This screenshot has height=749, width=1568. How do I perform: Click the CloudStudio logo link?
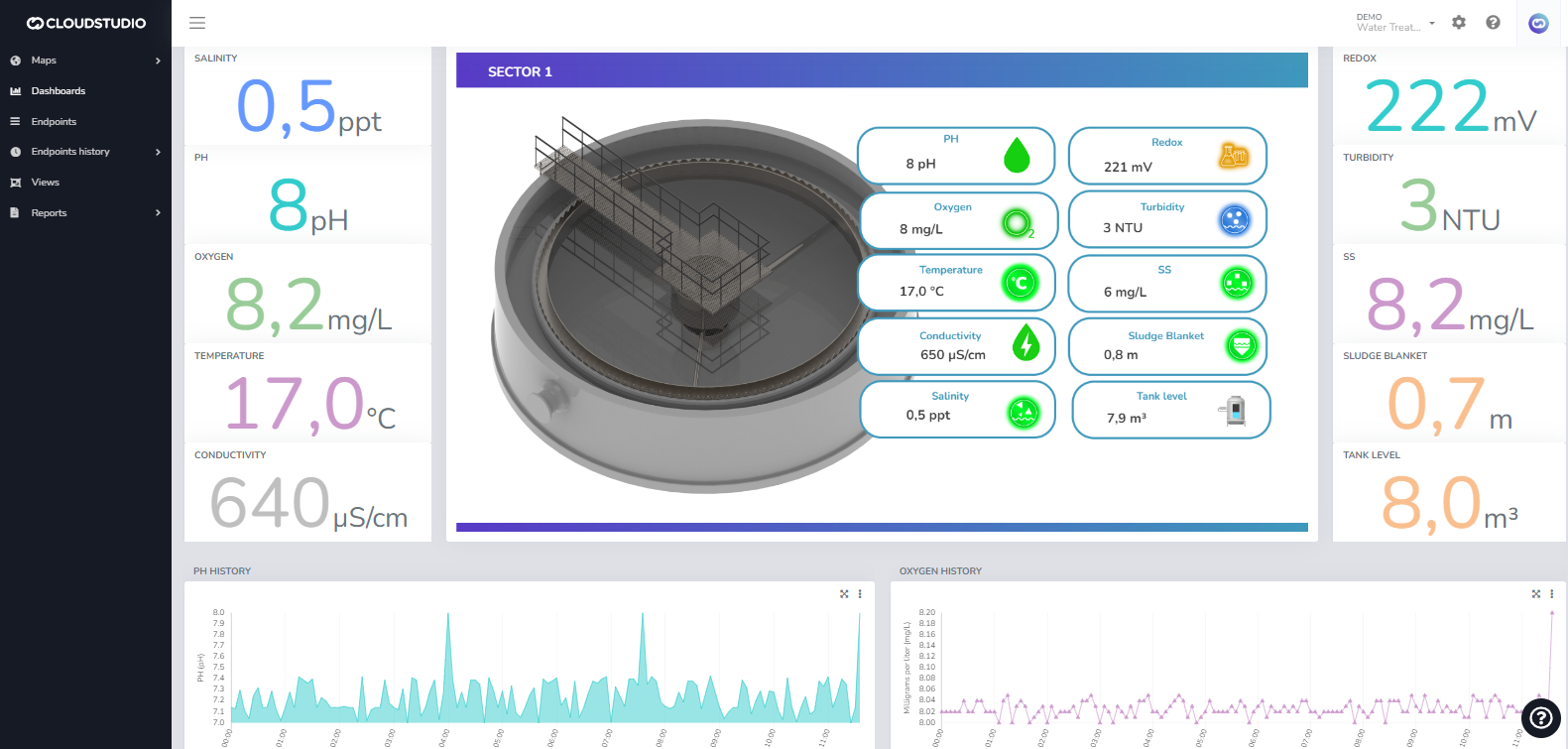[x=86, y=23]
